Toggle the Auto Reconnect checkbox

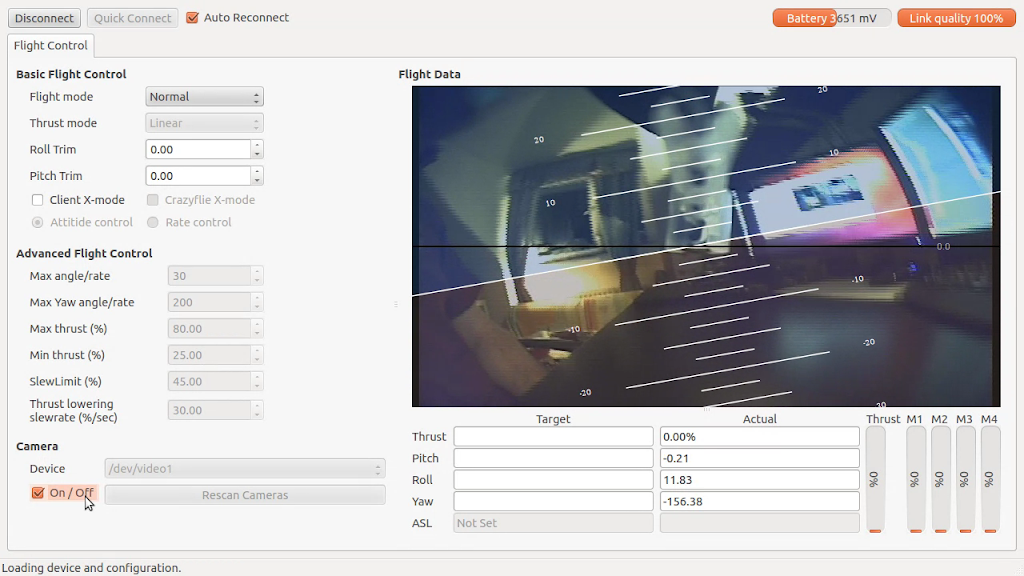(192, 18)
